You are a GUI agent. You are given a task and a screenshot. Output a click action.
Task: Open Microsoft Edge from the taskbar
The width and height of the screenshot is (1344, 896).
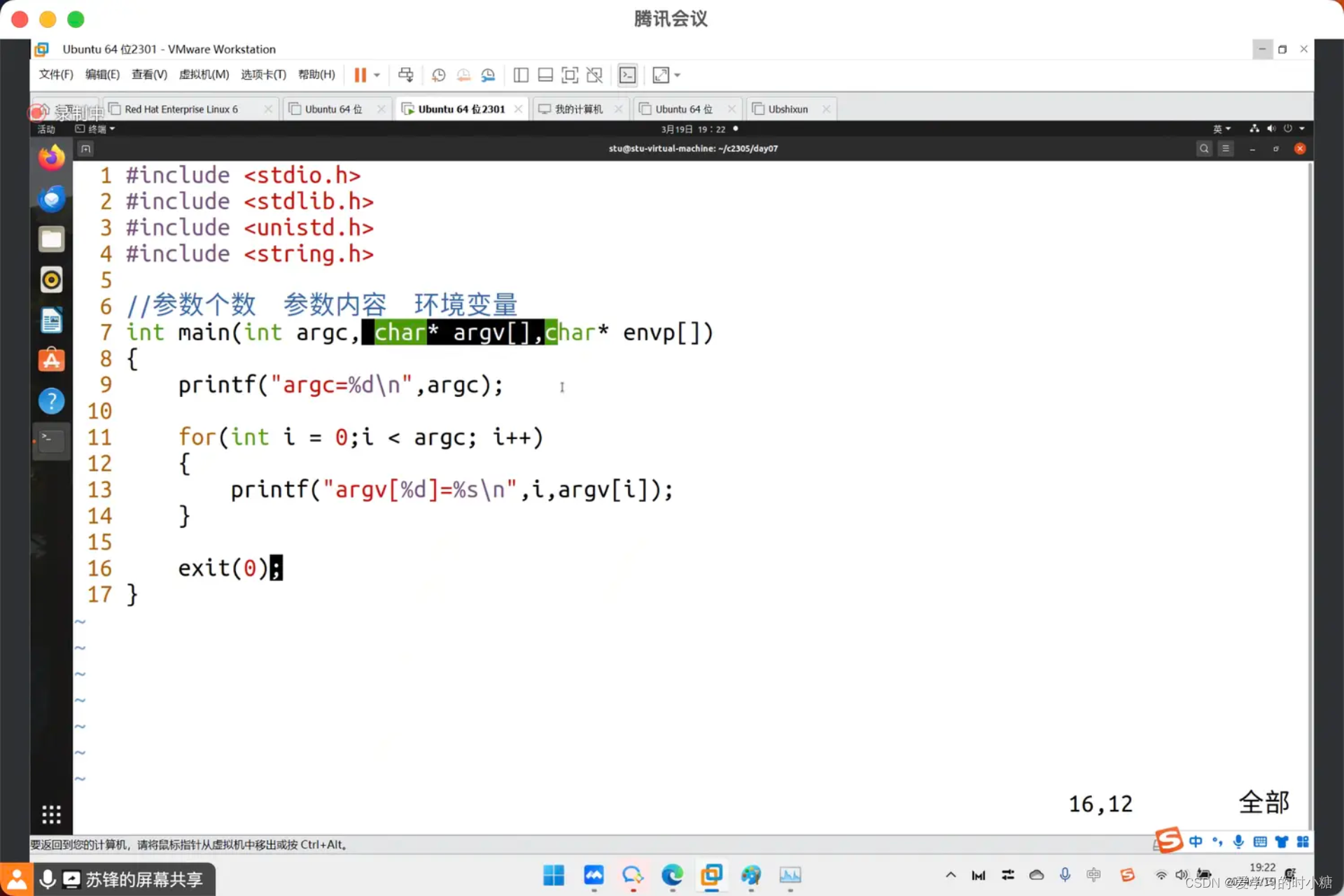pyautogui.click(x=672, y=875)
